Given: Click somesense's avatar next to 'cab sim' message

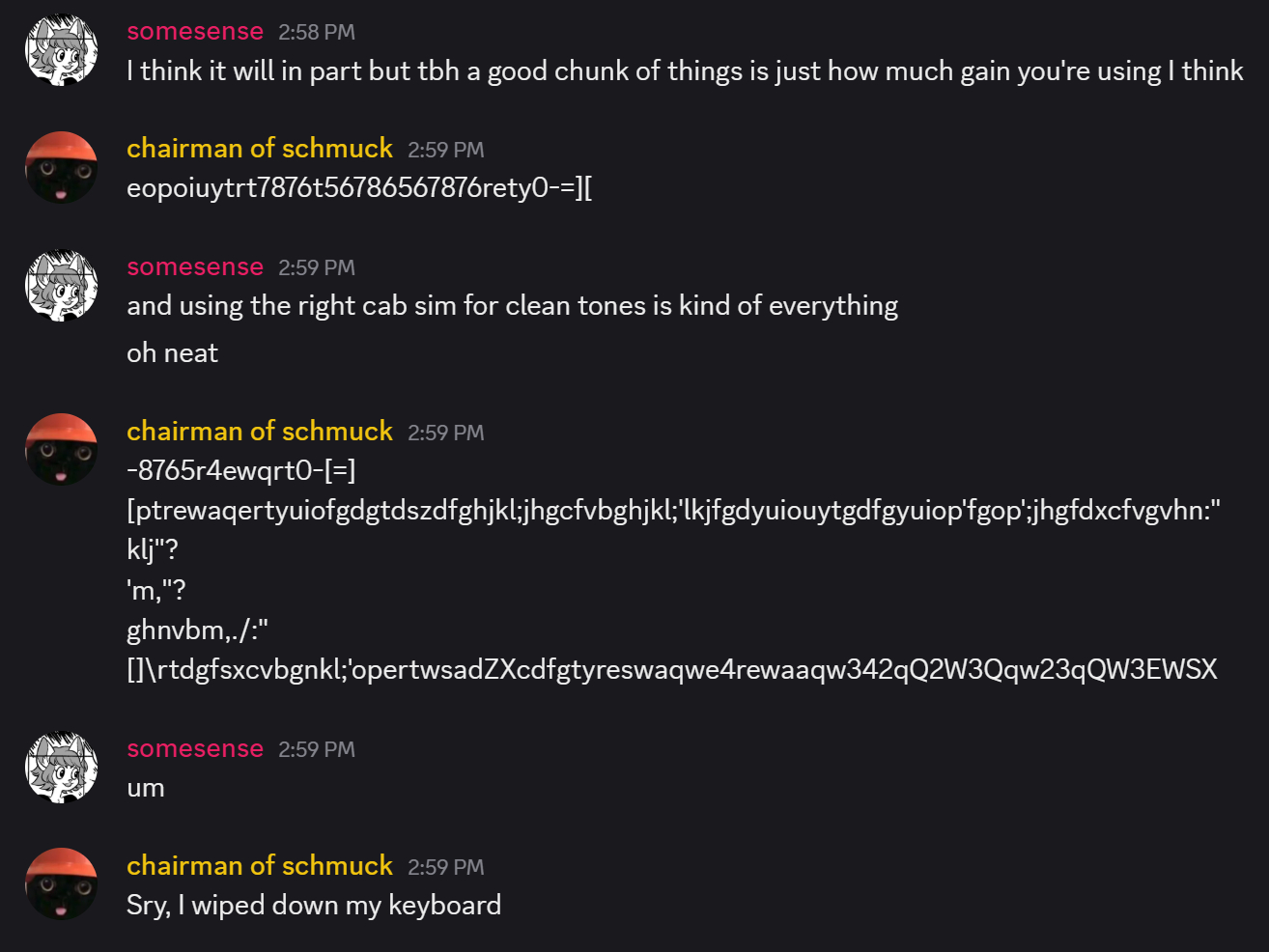Looking at the screenshot, I should (62, 286).
